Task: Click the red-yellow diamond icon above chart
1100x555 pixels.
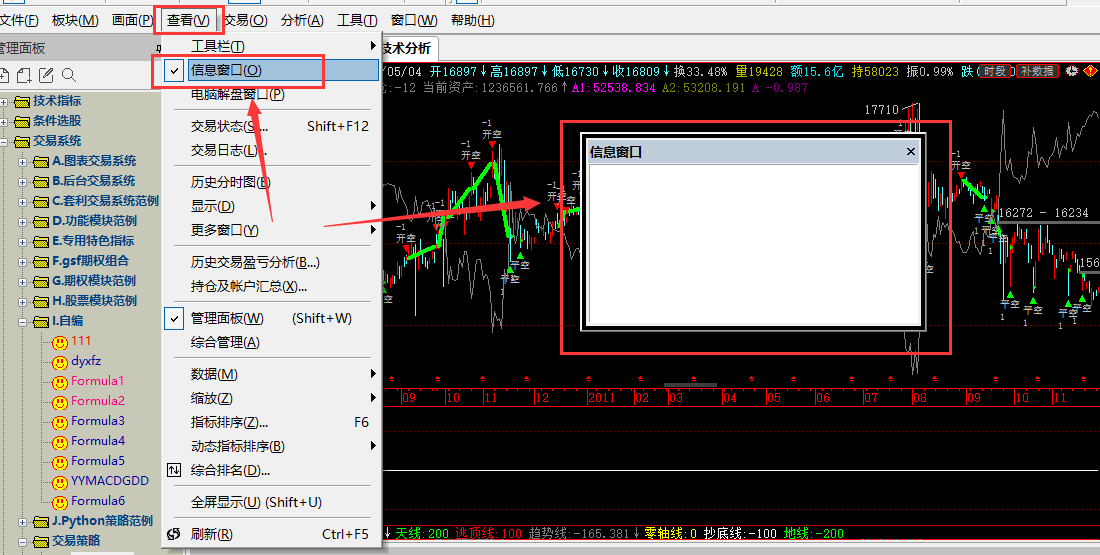Action: pyautogui.click(x=1091, y=71)
